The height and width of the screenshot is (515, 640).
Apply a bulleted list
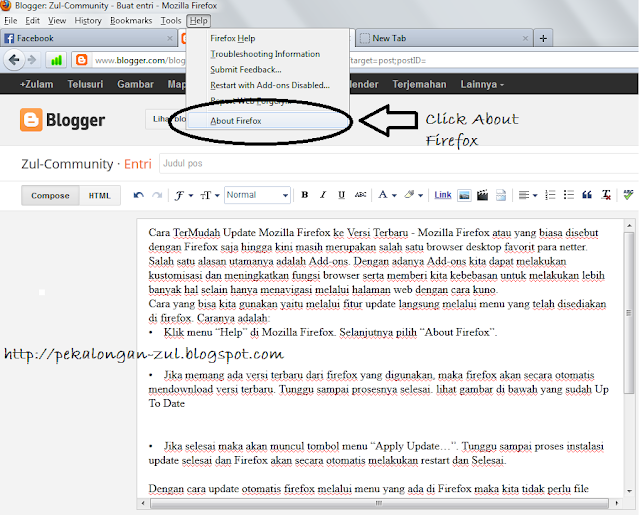coord(569,195)
